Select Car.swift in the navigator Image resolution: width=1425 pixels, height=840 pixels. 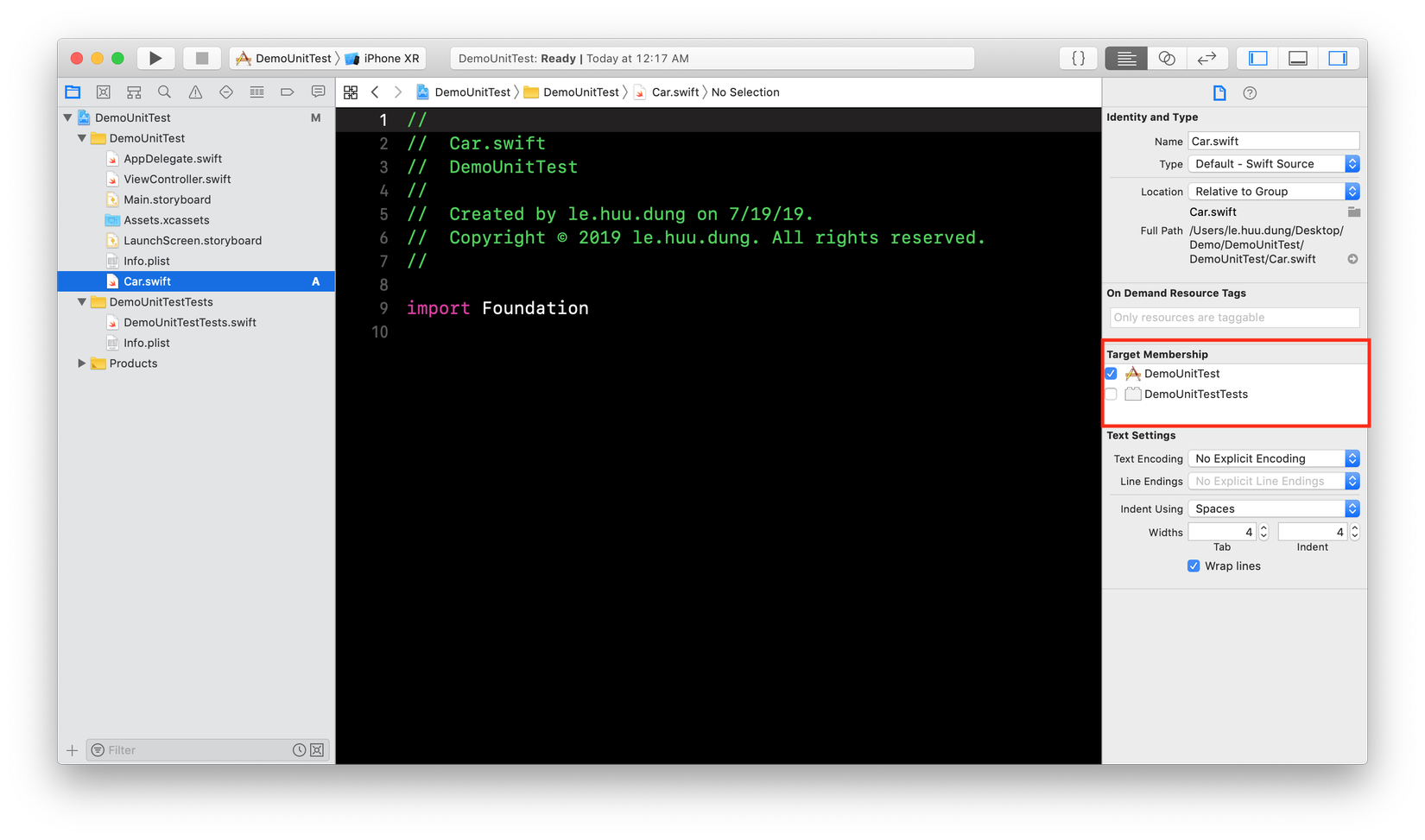pos(196,281)
